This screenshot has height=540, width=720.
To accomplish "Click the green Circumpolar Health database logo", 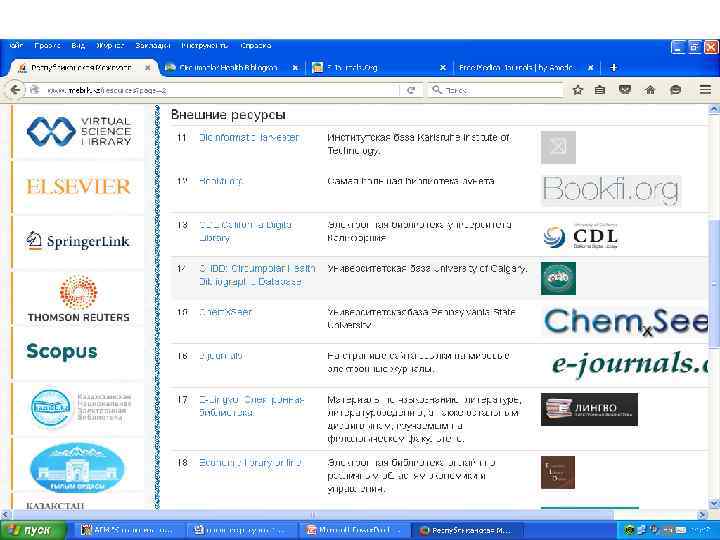I will click(x=558, y=278).
